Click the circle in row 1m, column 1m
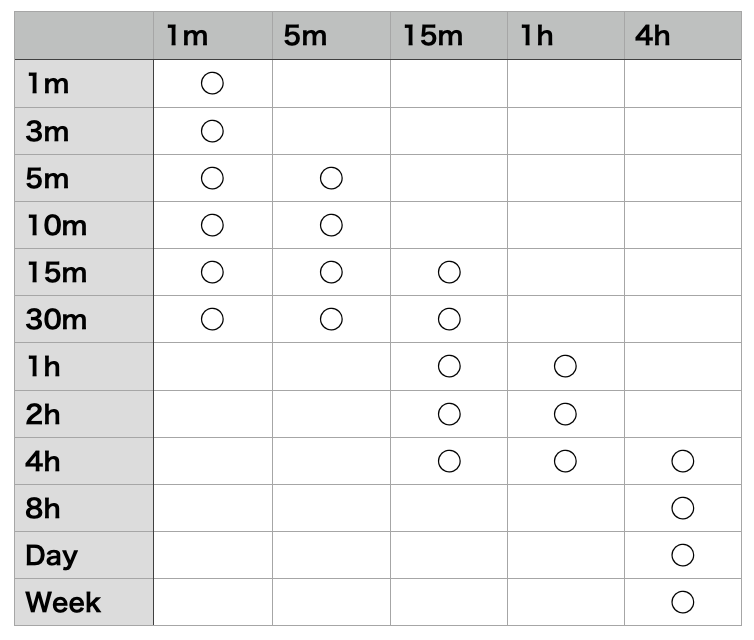This screenshot has height=640, width=754. click(x=212, y=84)
